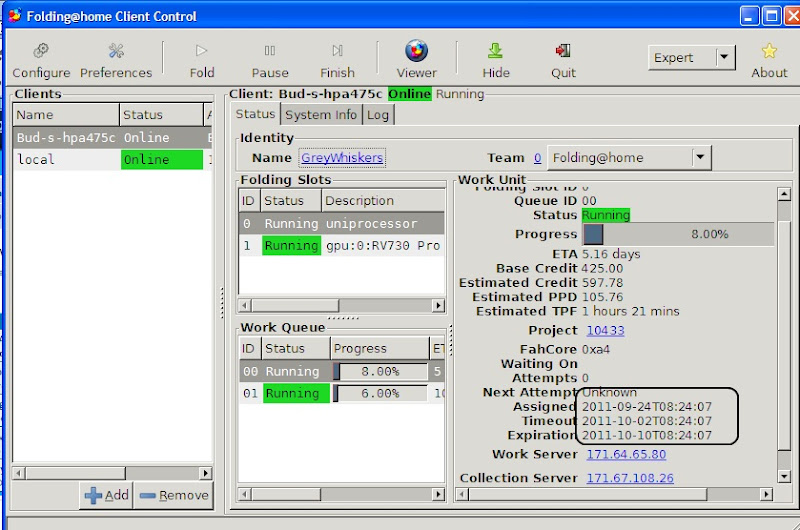Viewport: 800px width, 530px height.
Task: Pause folding with the Pause button
Action: [270, 61]
